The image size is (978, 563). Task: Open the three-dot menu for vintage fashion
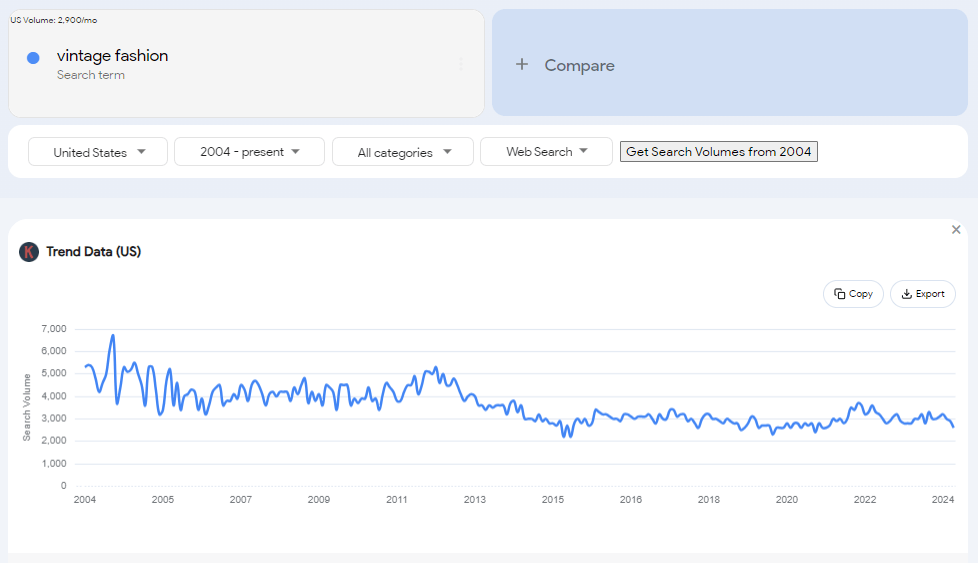click(x=461, y=64)
